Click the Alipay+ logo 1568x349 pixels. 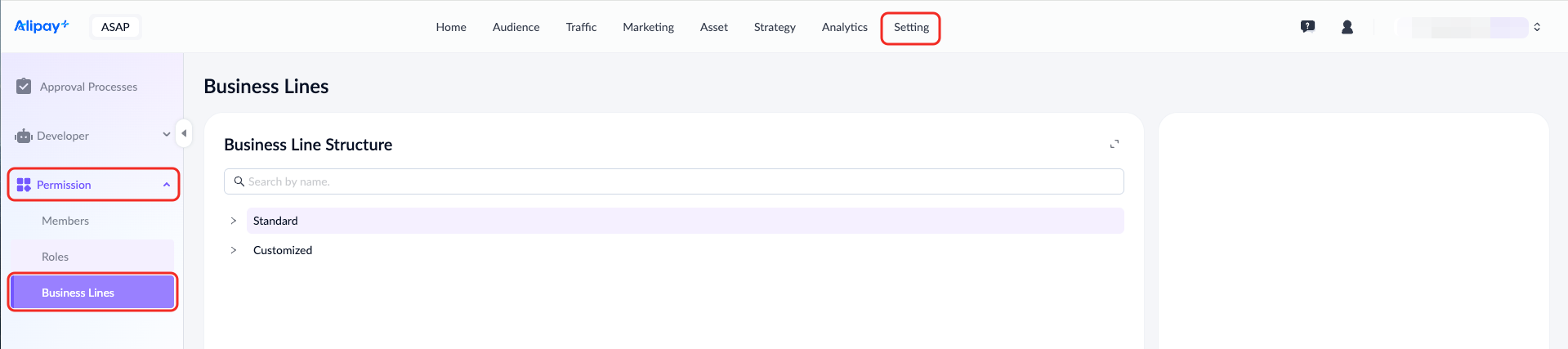pyautogui.click(x=41, y=26)
